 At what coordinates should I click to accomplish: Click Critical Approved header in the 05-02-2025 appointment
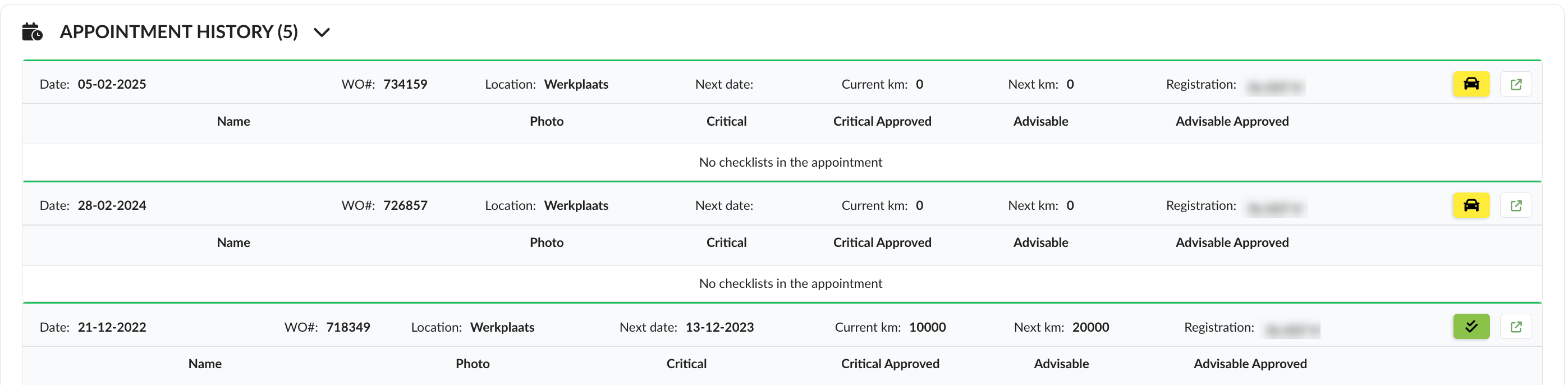pyautogui.click(x=882, y=121)
